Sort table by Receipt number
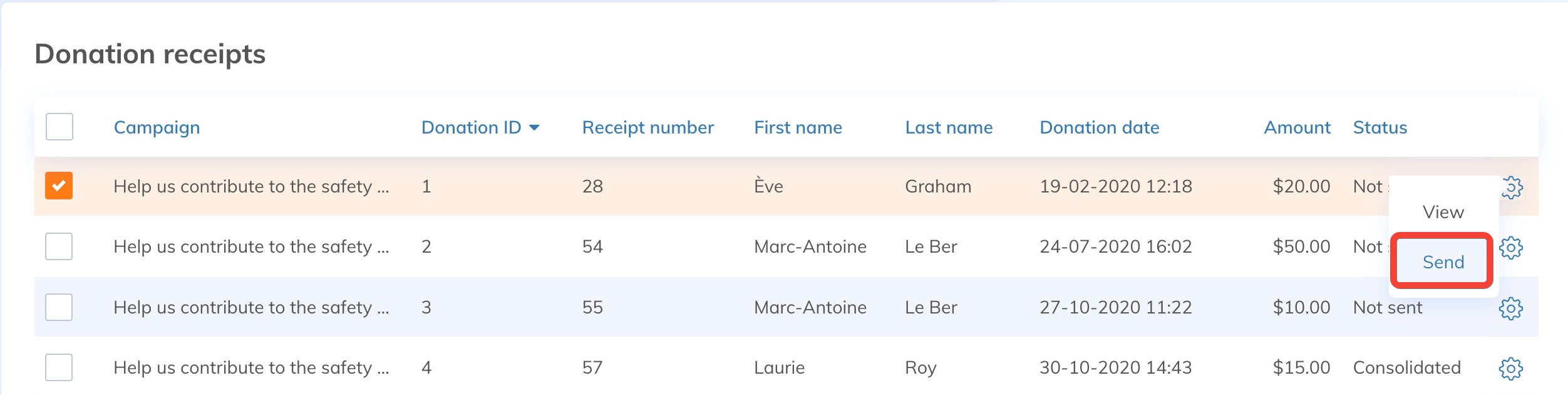 pyautogui.click(x=647, y=128)
